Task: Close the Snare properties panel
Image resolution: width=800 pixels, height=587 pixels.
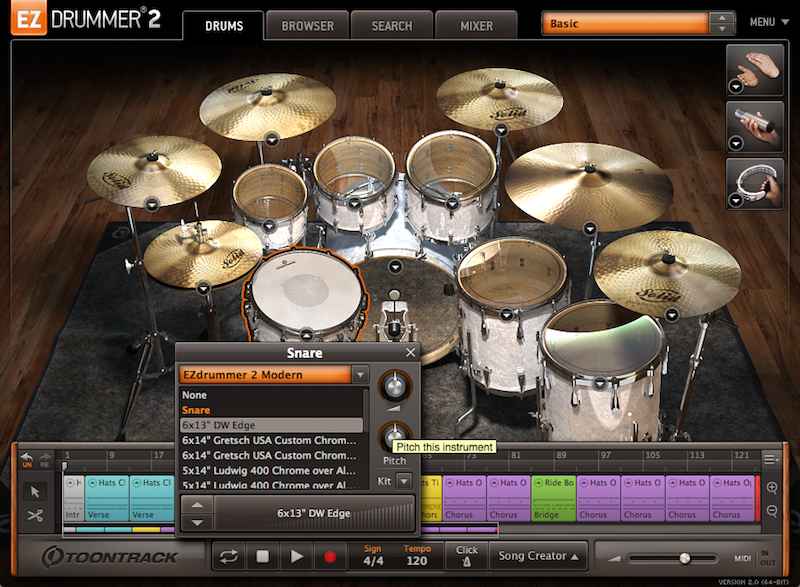Action: 411,352
